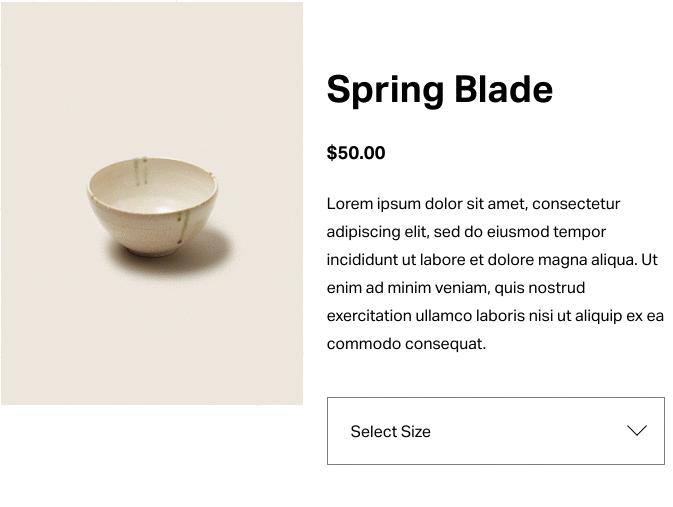This screenshot has width=673, height=507.
Task: Click the 'Select Size' label text
Action: [x=390, y=431]
